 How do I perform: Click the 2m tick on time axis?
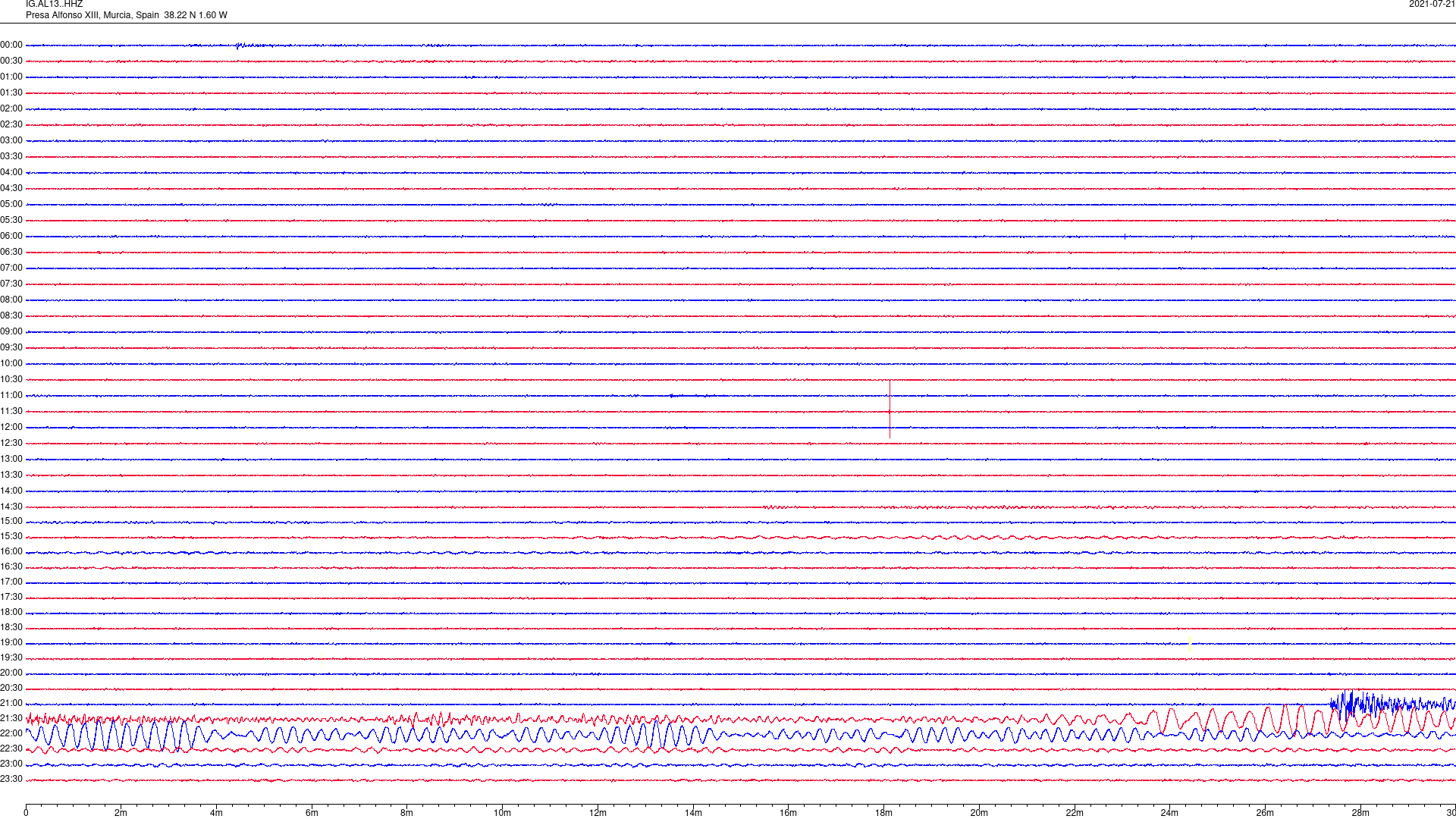pyautogui.click(x=121, y=813)
